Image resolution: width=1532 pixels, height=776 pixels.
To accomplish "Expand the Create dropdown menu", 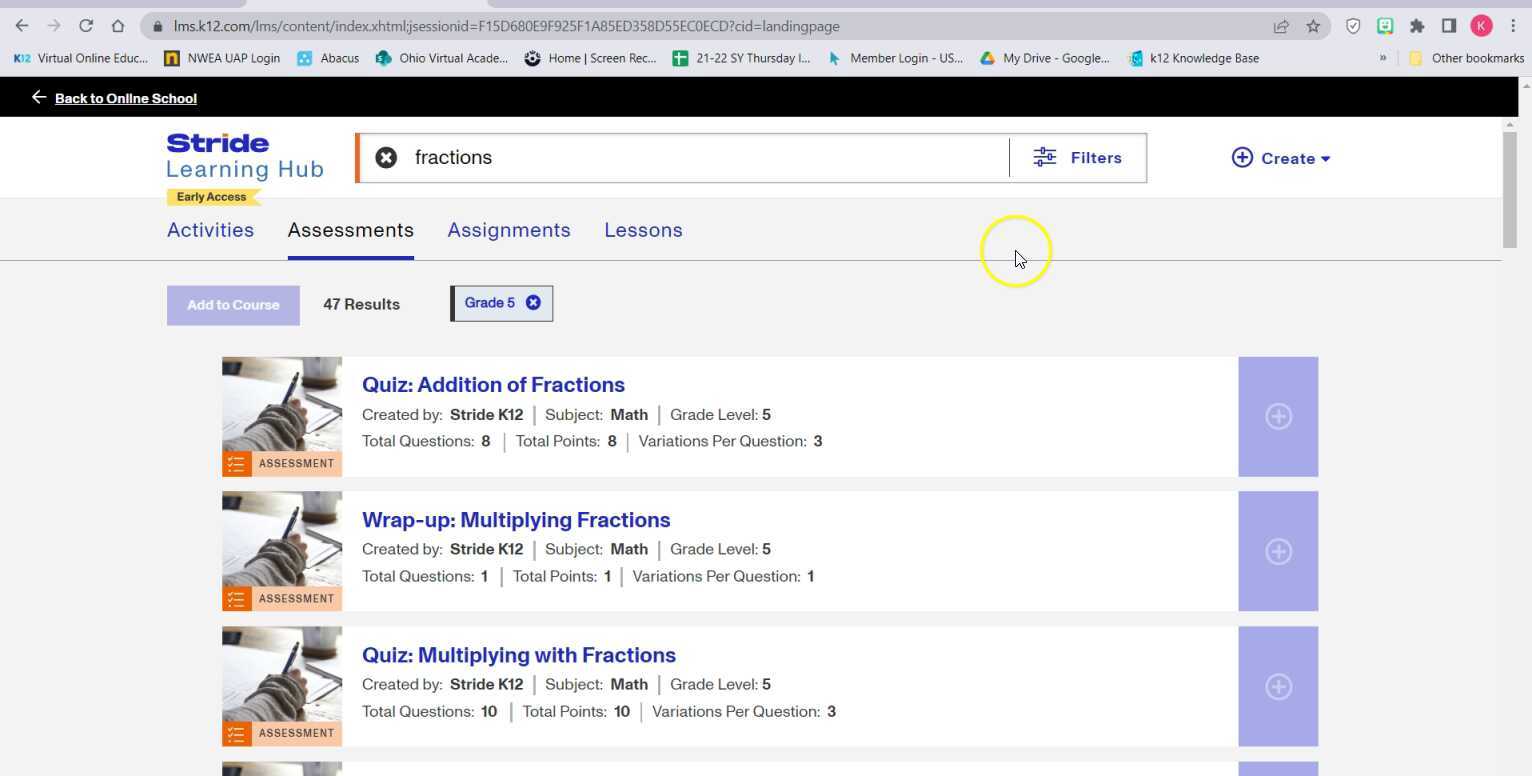I will (x=1281, y=158).
